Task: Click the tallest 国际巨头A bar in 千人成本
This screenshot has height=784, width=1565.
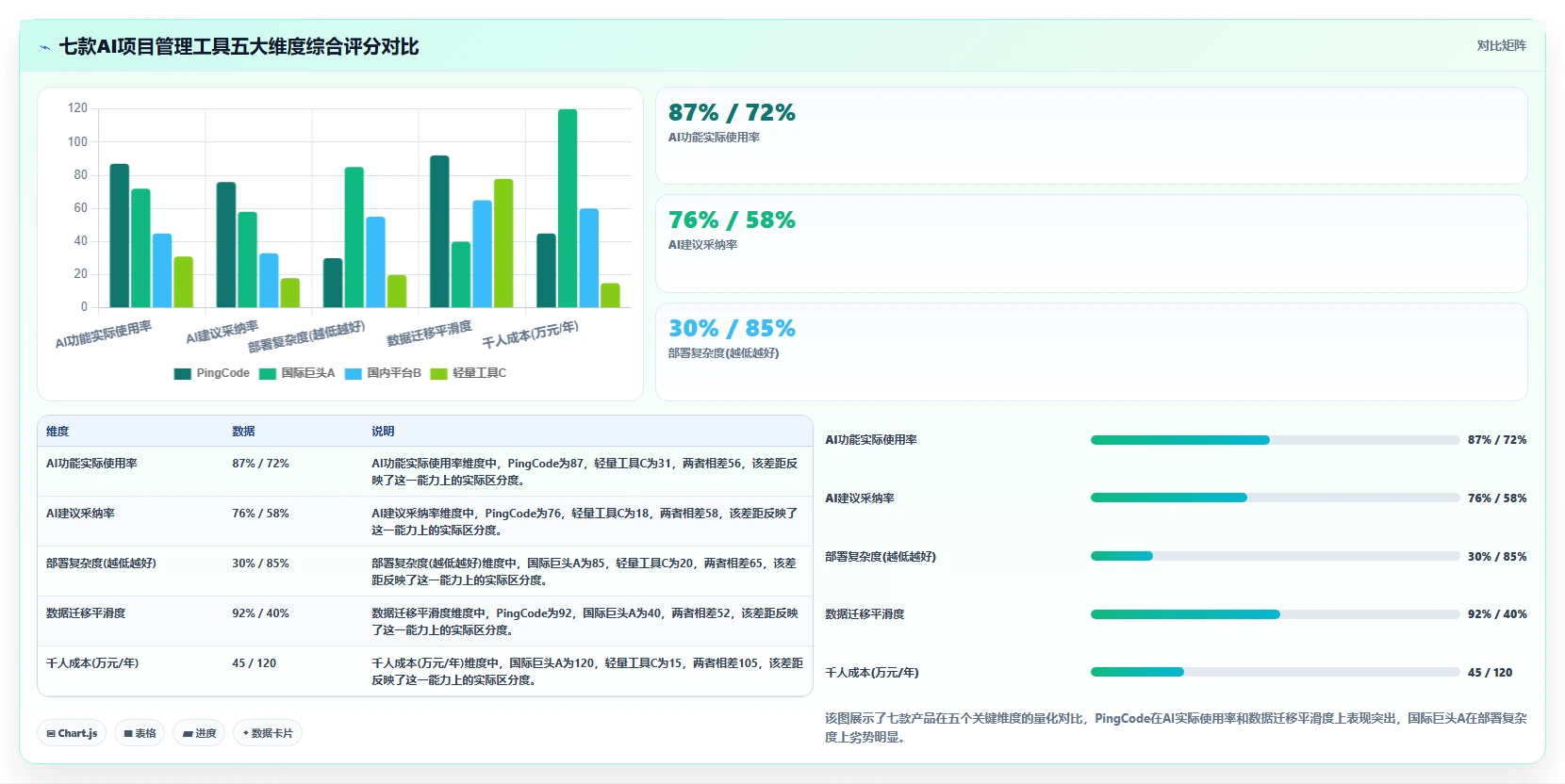Action: coord(568,208)
